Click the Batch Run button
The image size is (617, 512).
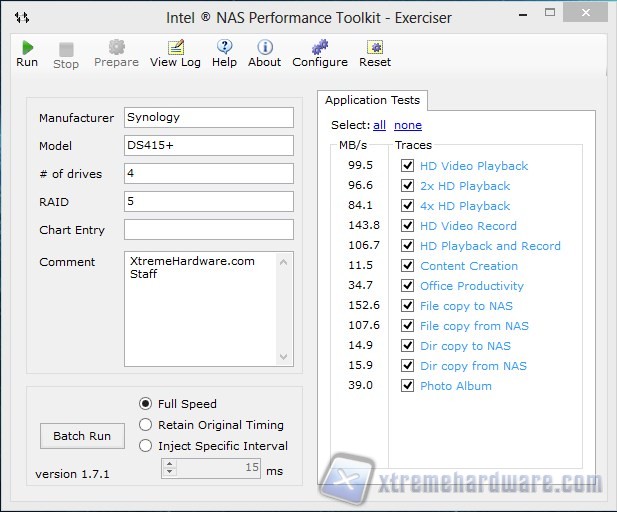pyautogui.click(x=82, y=436)
